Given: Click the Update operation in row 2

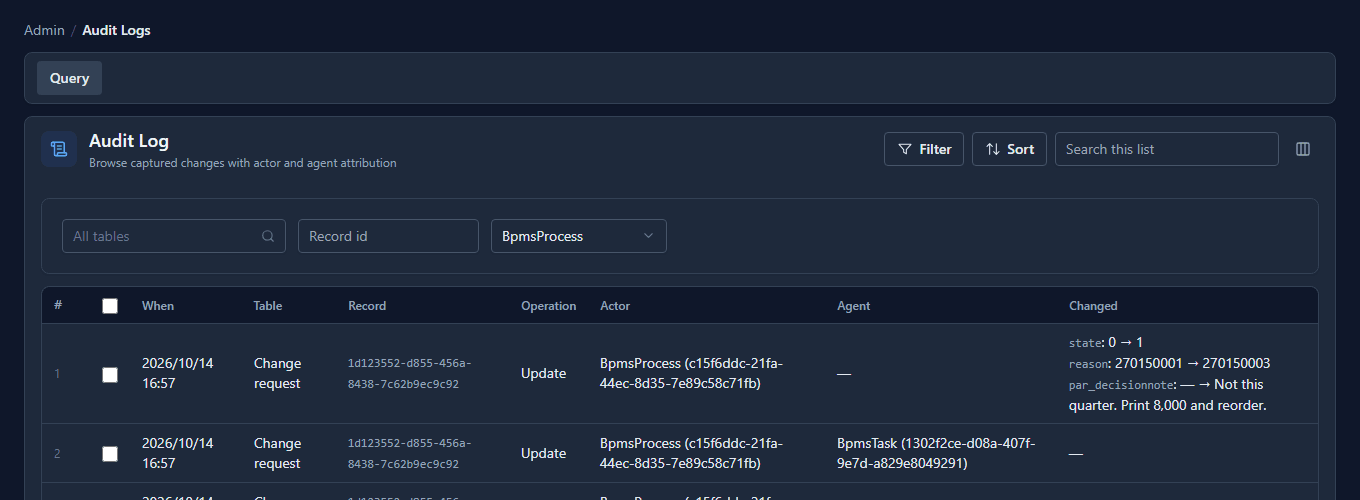Looking at the screenshot, I should coord(544,453).
